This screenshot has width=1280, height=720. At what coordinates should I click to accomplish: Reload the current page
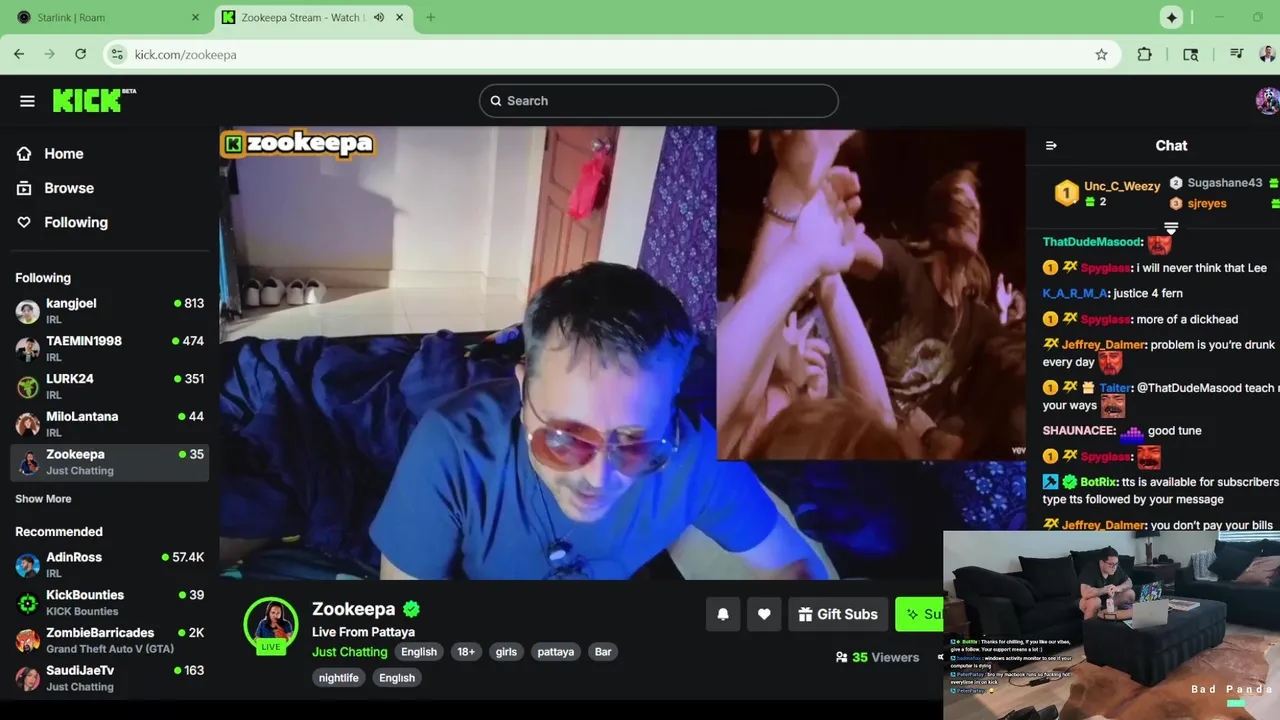(x=80, y=54)
